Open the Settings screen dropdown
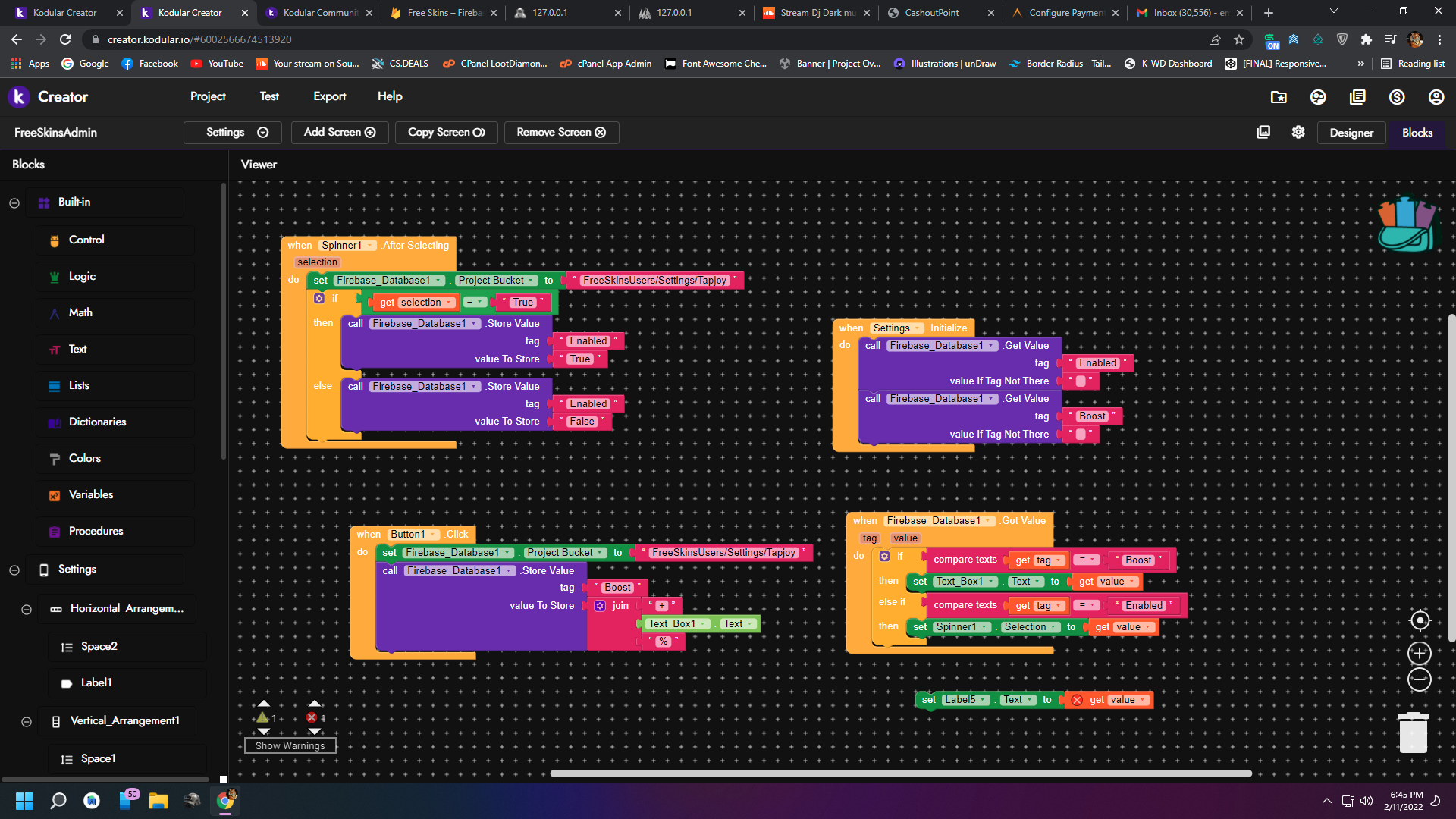The height and width of the screenshot is (819, 1456). pyautogui.click(x=233, y=133)
